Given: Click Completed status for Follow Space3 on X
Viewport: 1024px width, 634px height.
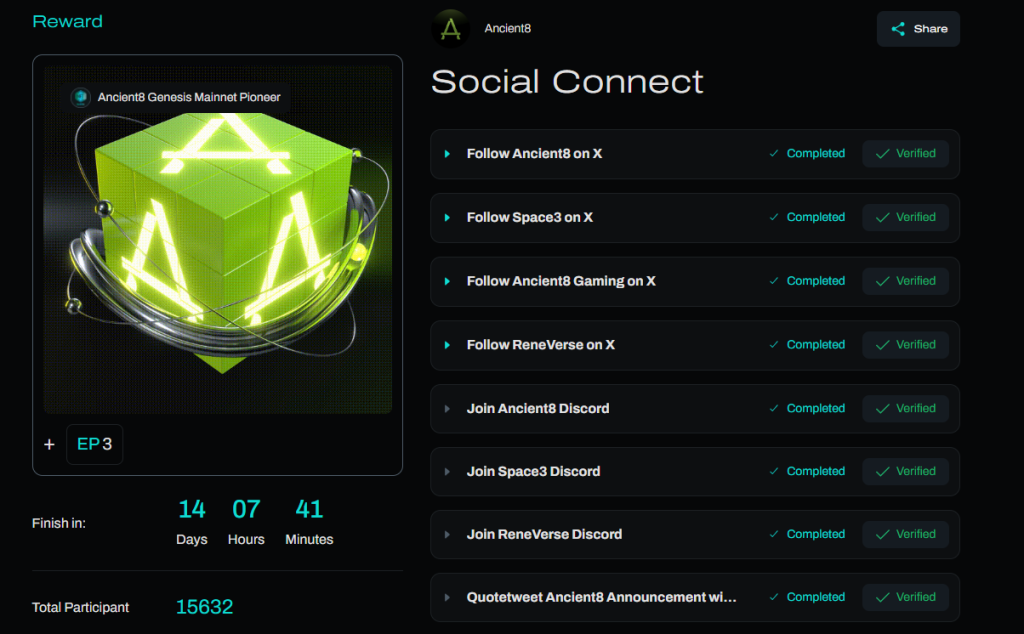Looking at the screenshot, I should pos(807,217).
